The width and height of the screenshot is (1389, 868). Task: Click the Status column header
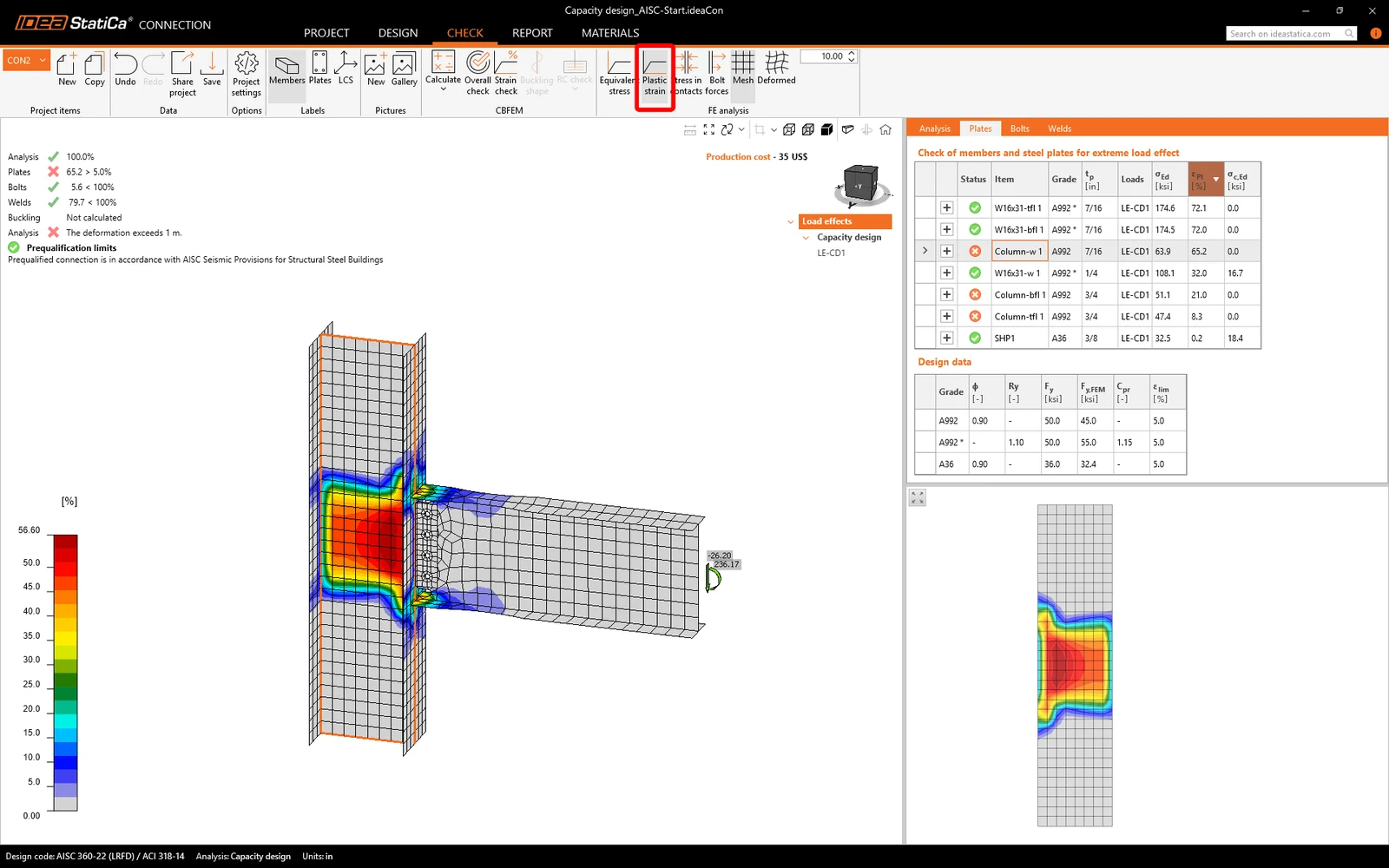point(974,180)
